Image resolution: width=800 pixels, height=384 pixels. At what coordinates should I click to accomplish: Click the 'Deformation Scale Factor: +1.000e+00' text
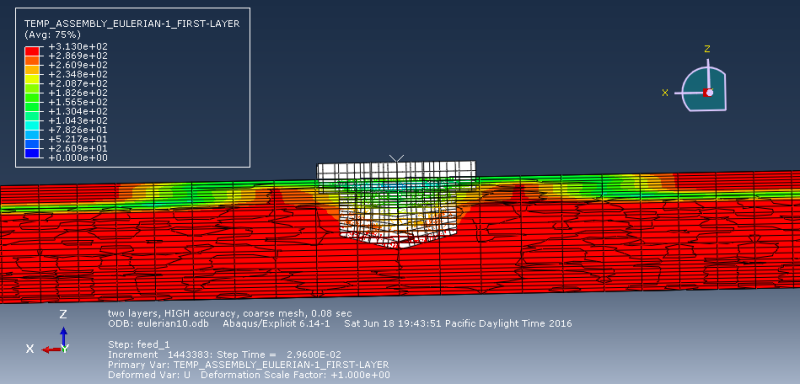(295, 375)
